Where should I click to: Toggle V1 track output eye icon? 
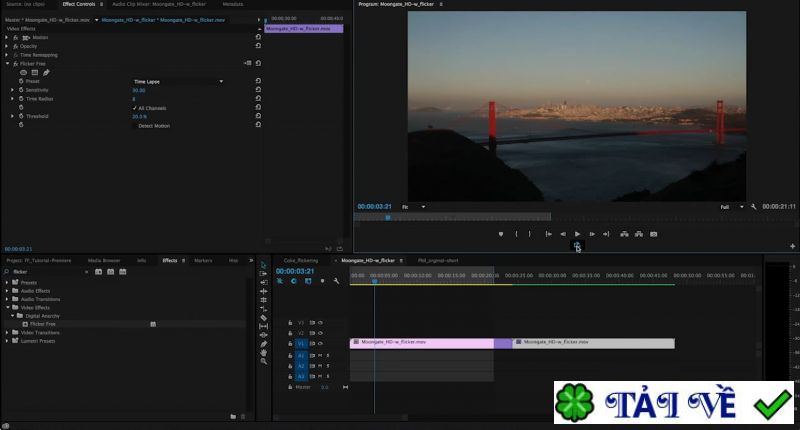point(321,343)
